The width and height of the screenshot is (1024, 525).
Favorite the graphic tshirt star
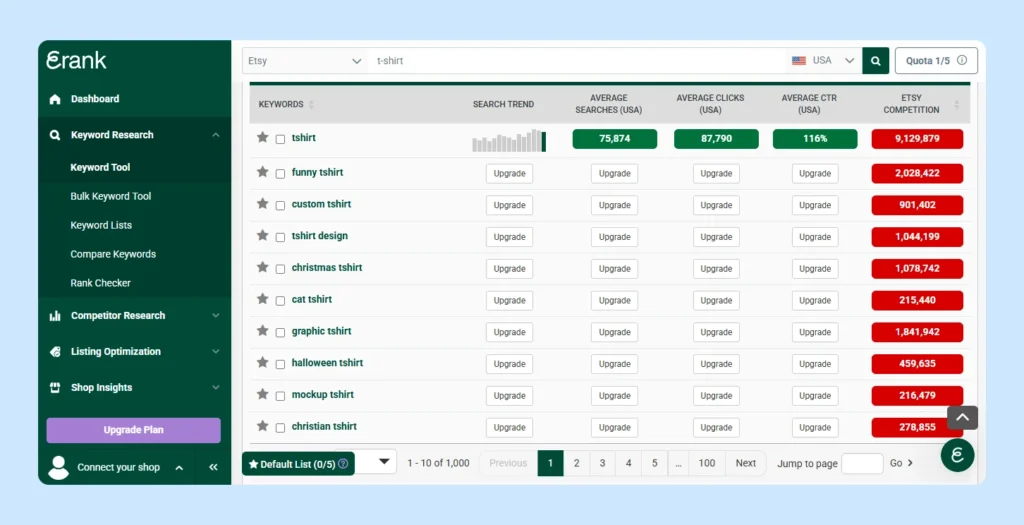coord(263,330)
